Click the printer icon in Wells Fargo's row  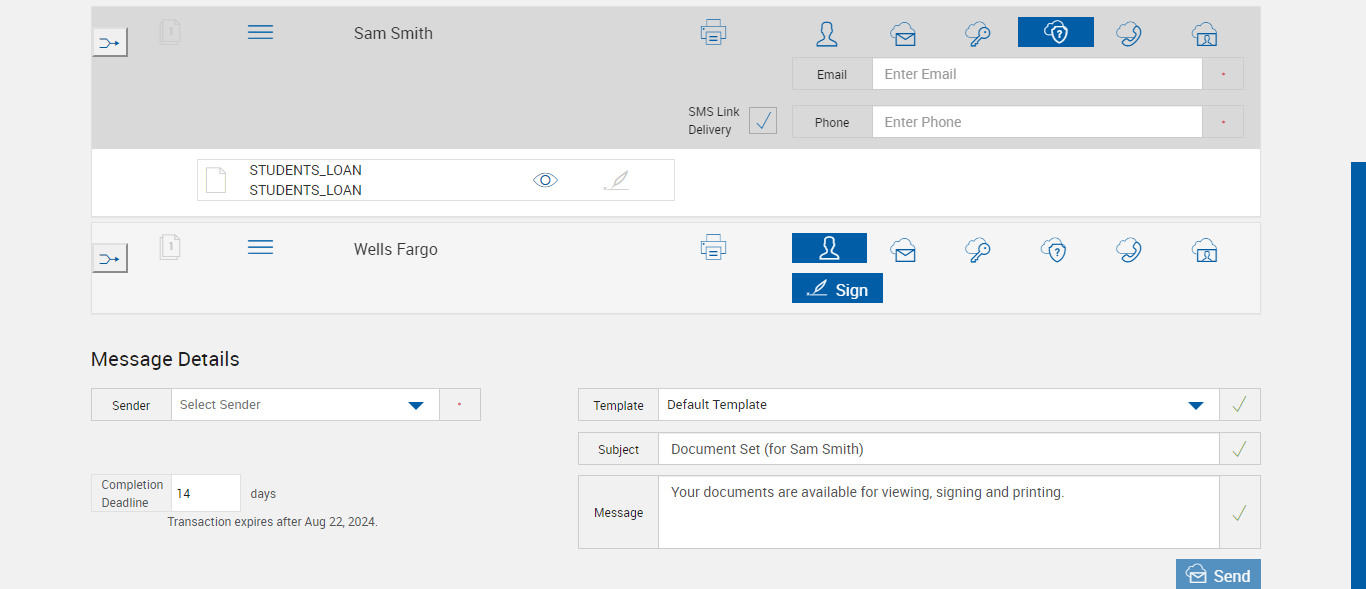713,247
